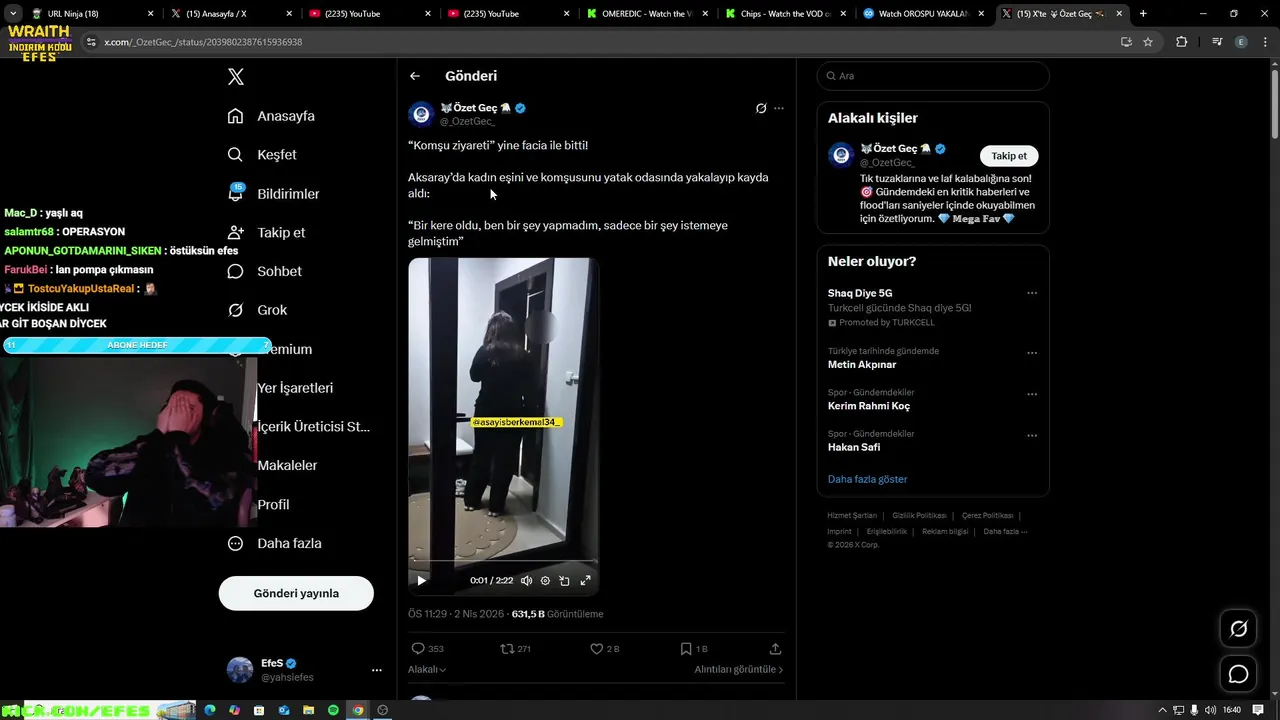
Task: Switch to the Anasayfa / X tab
Action: [x=231, y=14]
